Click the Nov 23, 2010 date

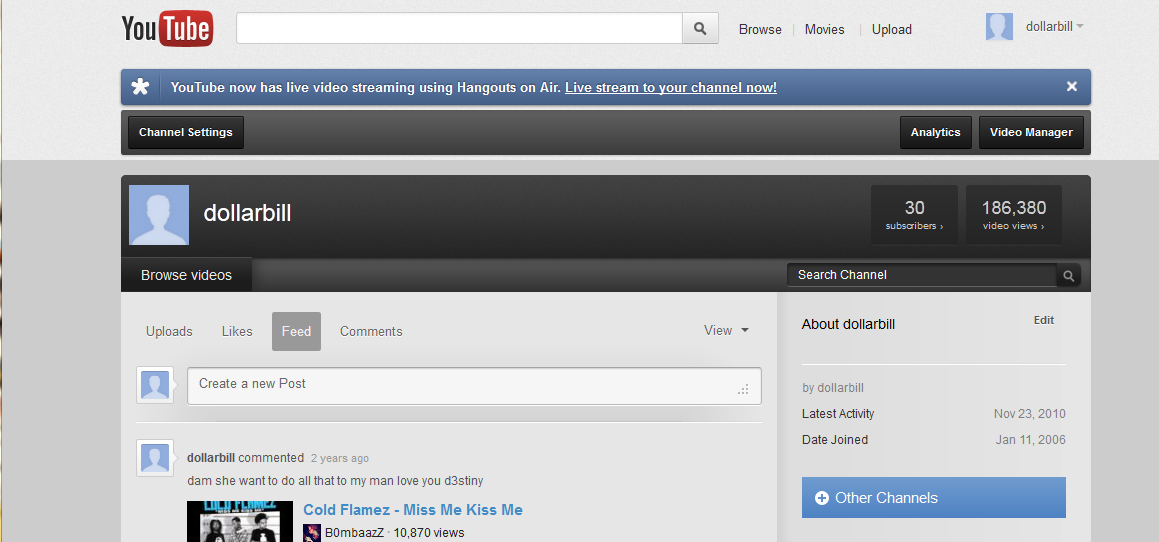[x=1030, y=413]
